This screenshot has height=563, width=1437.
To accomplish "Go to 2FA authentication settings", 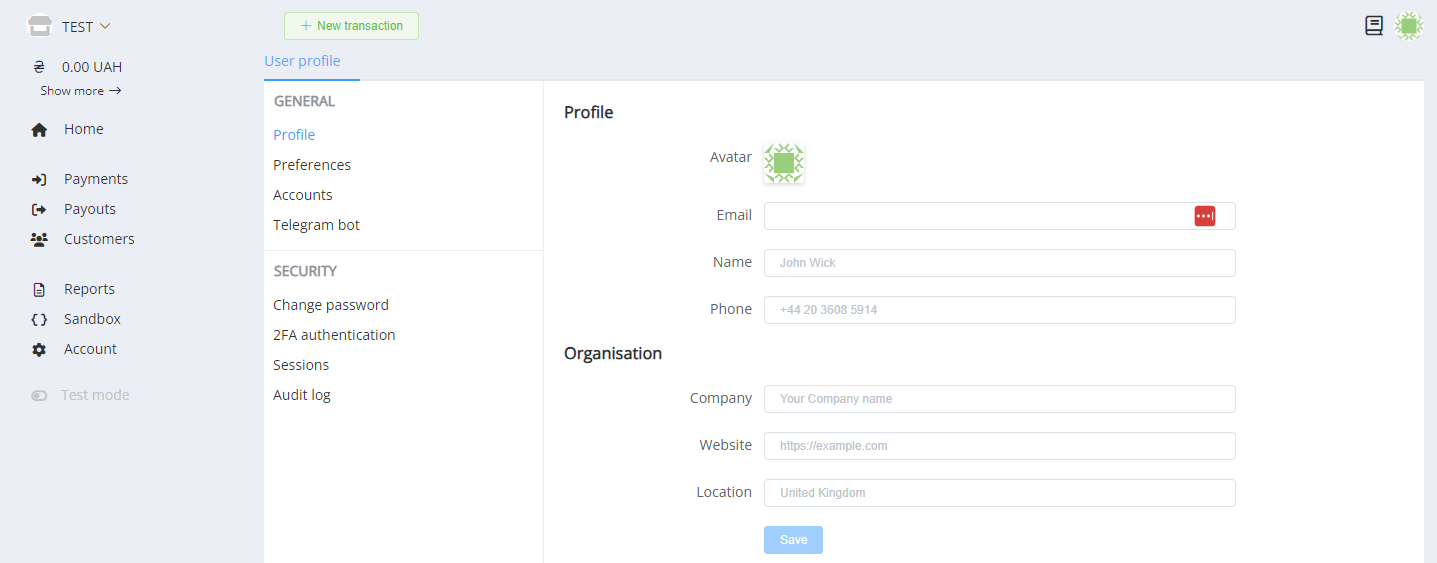I will (334, 335).
